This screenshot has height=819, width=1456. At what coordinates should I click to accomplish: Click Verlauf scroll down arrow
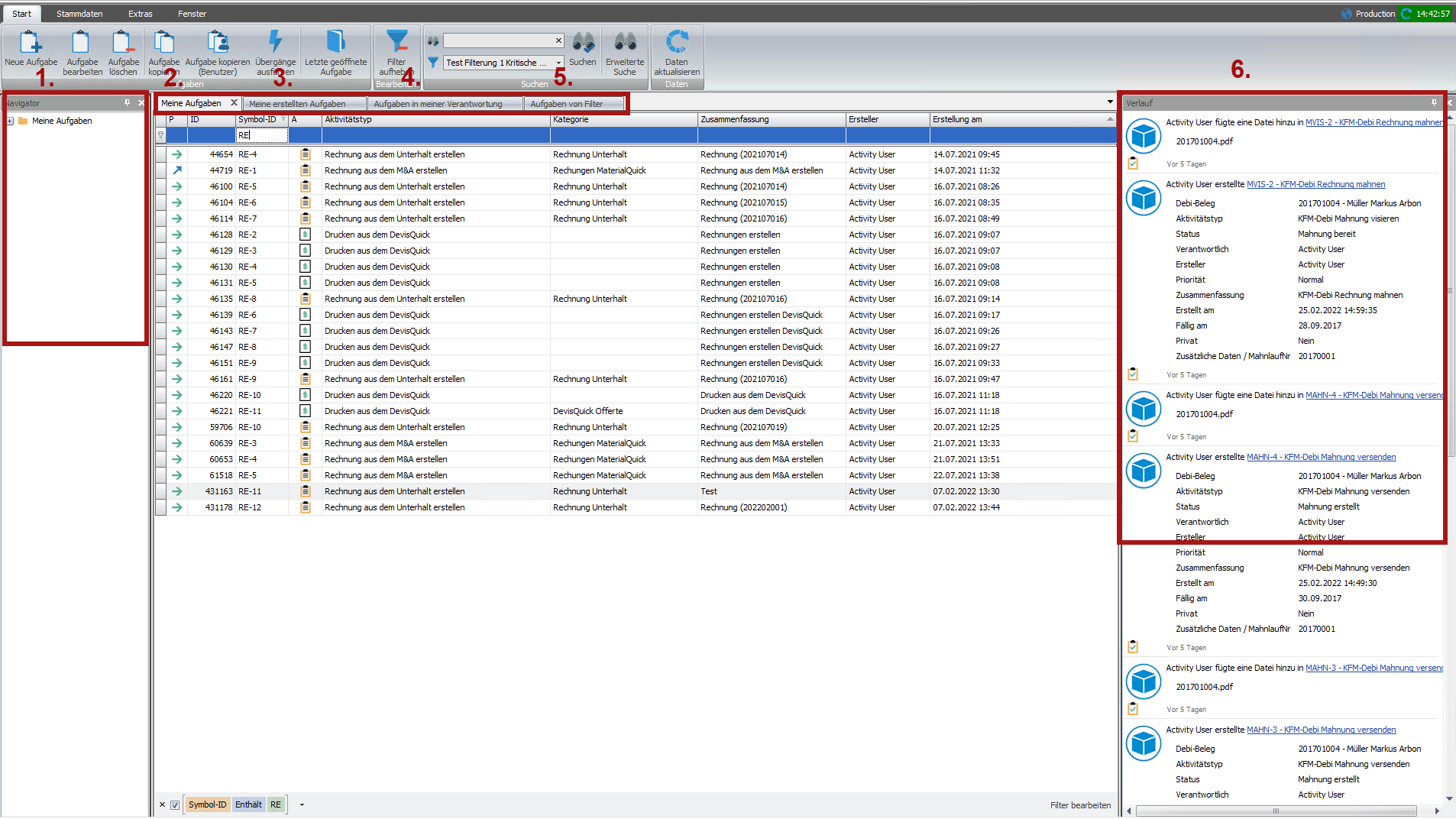1449,798
